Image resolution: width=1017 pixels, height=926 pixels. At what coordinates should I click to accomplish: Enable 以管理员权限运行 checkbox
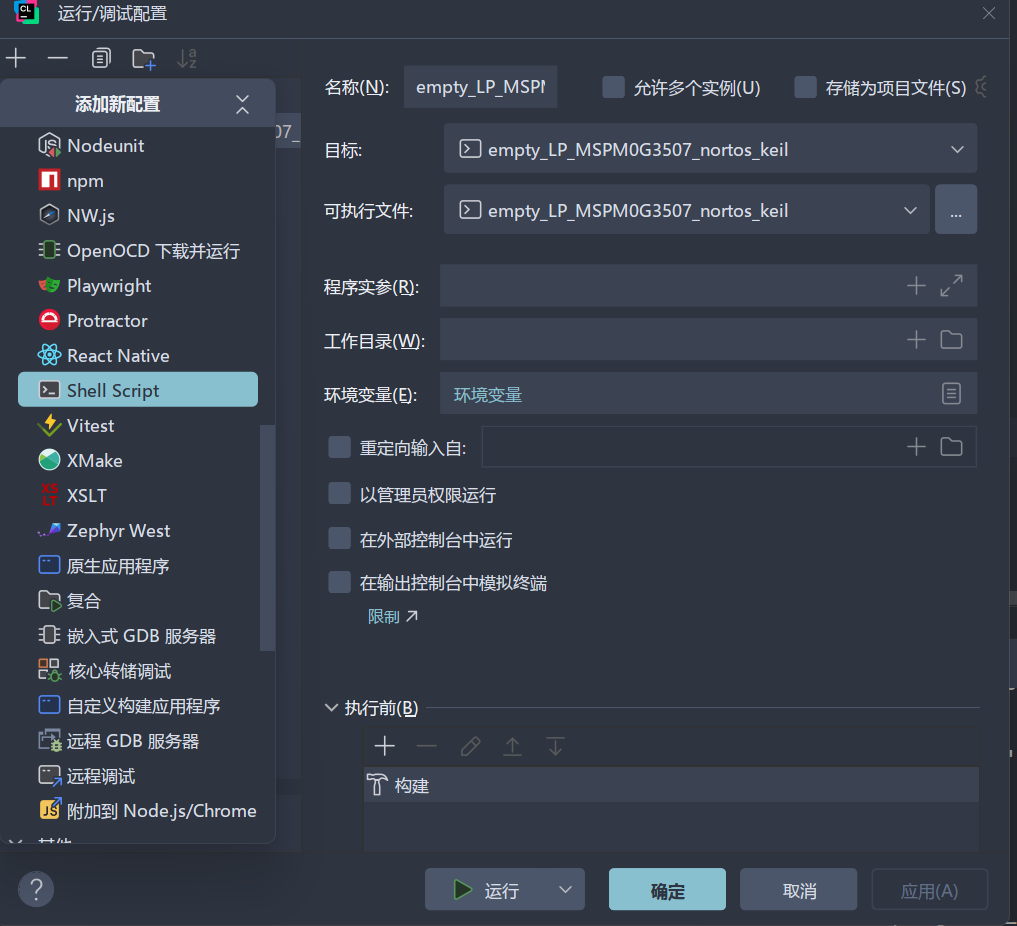point(339,493)
